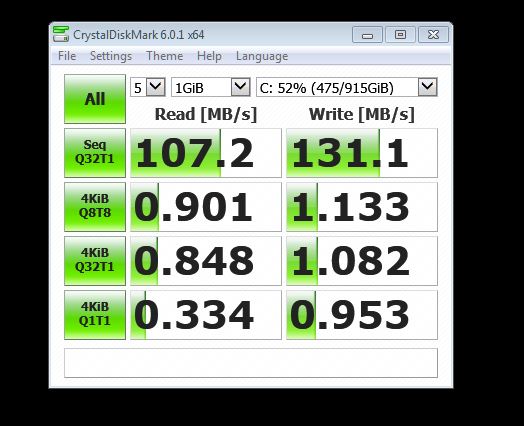
Task: Maximize the CrystalDiskMark window
Action: tap(400, 35)
